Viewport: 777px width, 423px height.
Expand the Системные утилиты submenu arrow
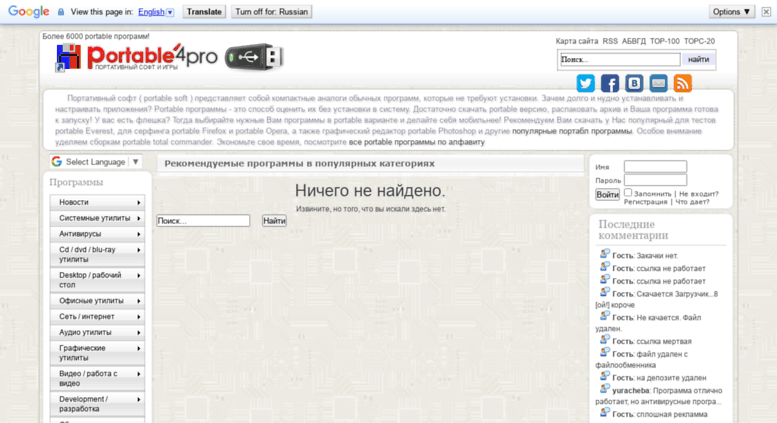pyautogui.click(x=139, y=218)
